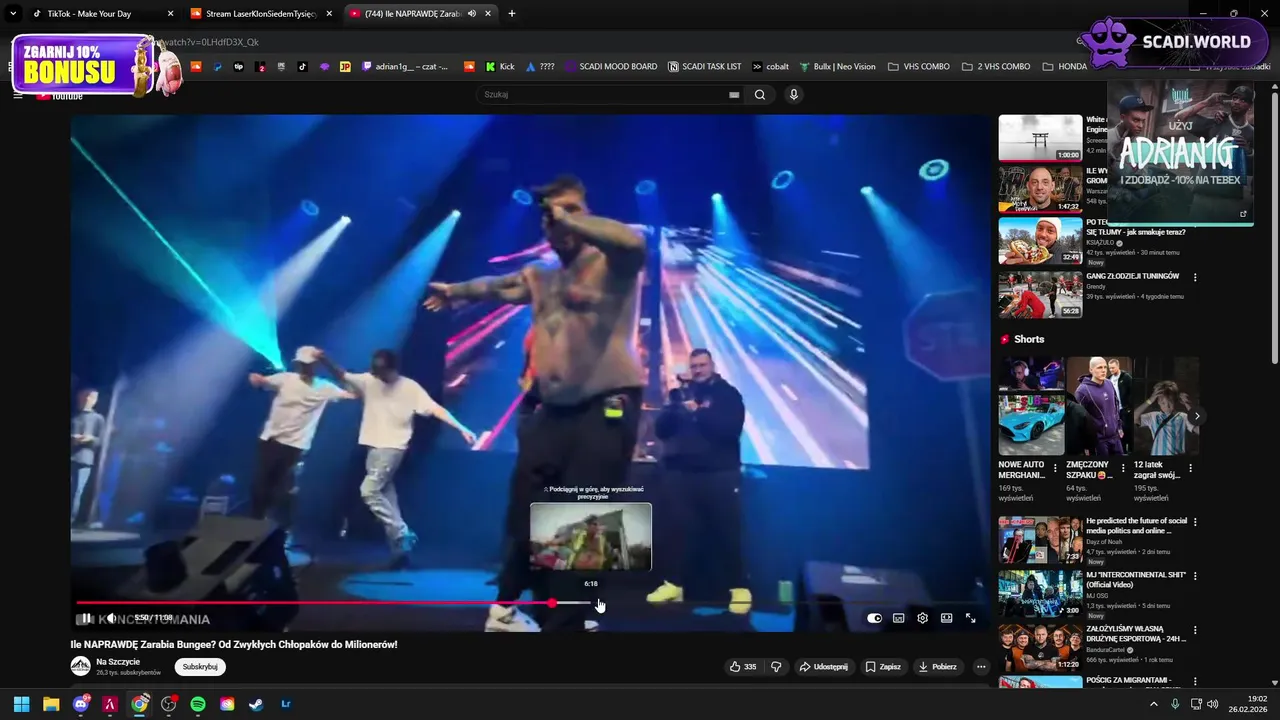The height and width of the screenshot is (720, 1280).
Task: Mute the YouTube tab via speaker icon
Action: coord(471,14)
